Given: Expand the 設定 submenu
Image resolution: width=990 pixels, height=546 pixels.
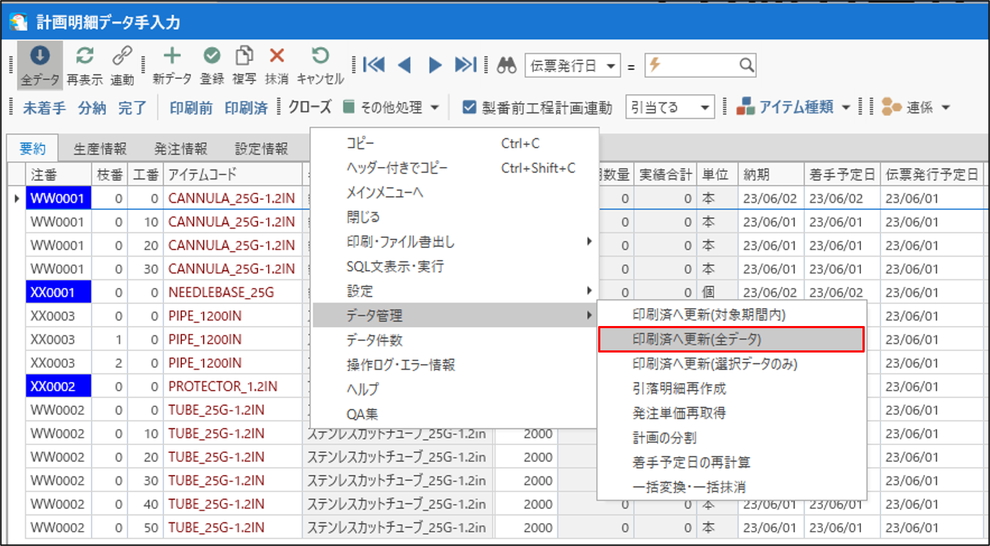Looking at the screenshot, I should pos(455,291).
